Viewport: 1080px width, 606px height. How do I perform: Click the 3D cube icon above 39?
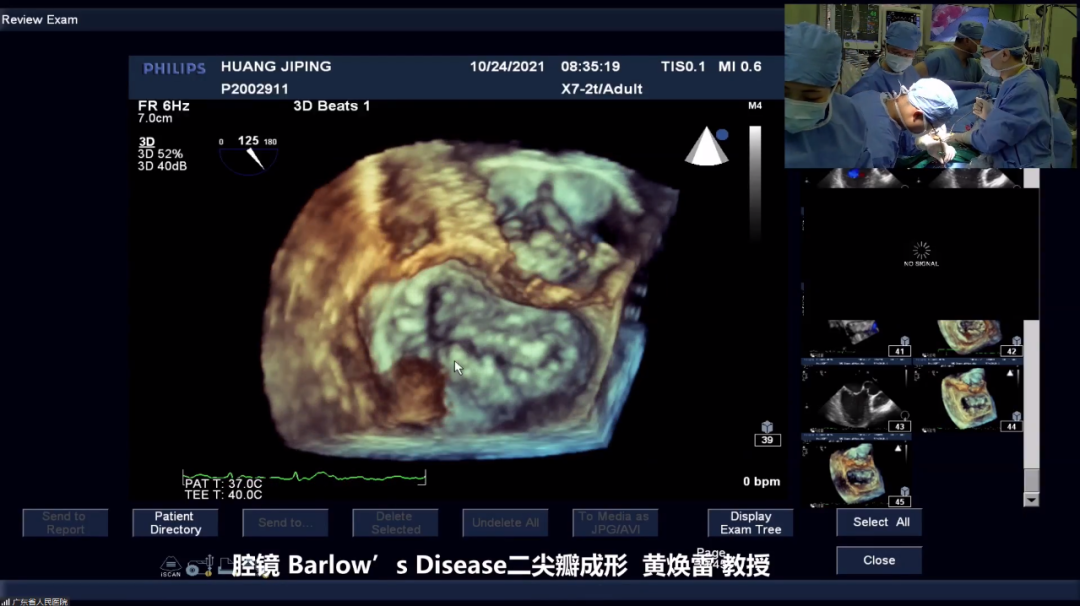click(x=767, y=427)
